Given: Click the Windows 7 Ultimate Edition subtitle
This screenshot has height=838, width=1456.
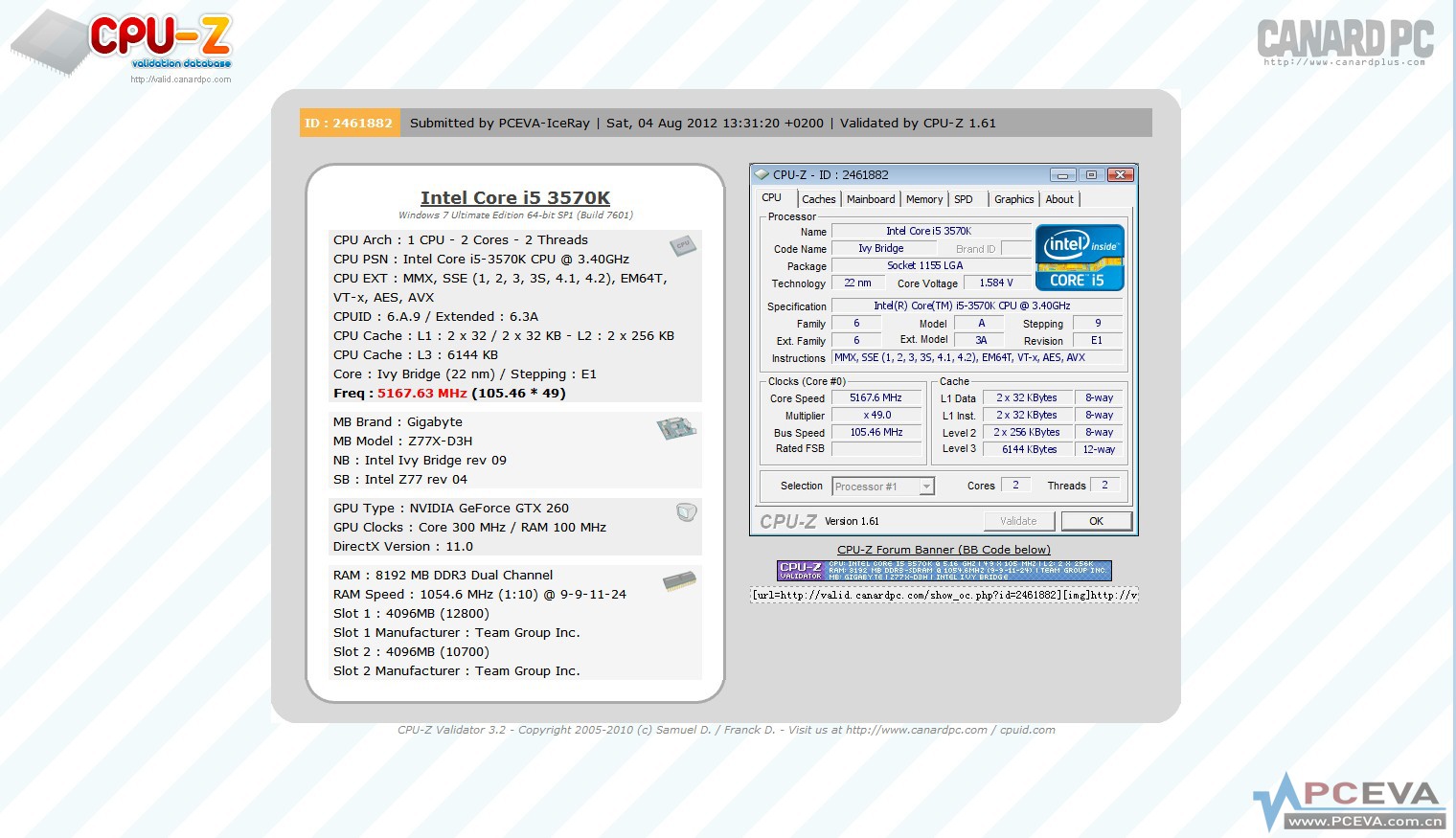Looking at the screenshot, I should point(515,215).
